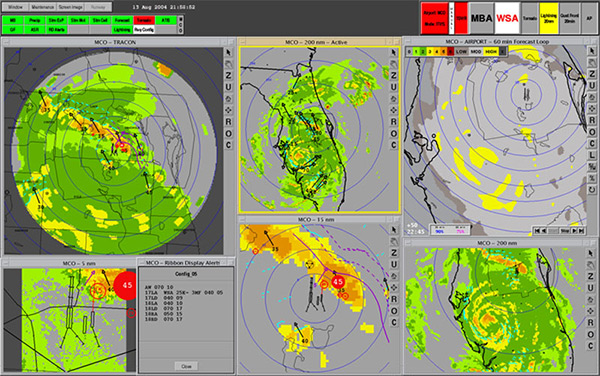
Task: Open window menu of MCO 5 nm title bar
Action: (x=6, y=263)
